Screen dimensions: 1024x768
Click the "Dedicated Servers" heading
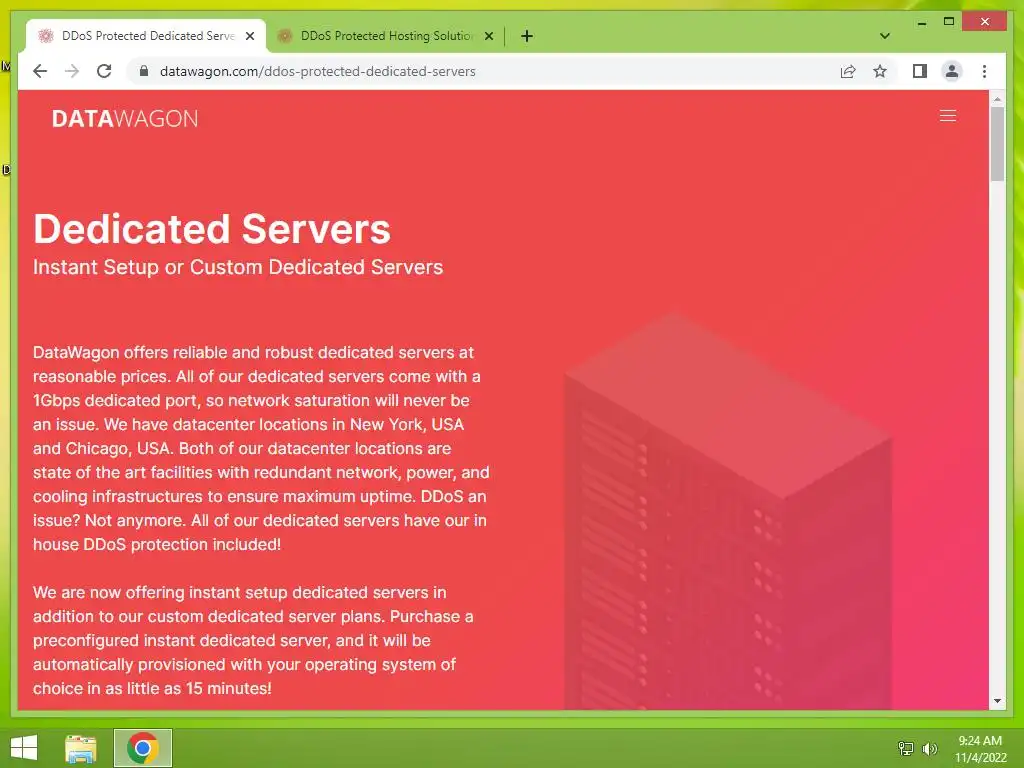pos(212,229)
